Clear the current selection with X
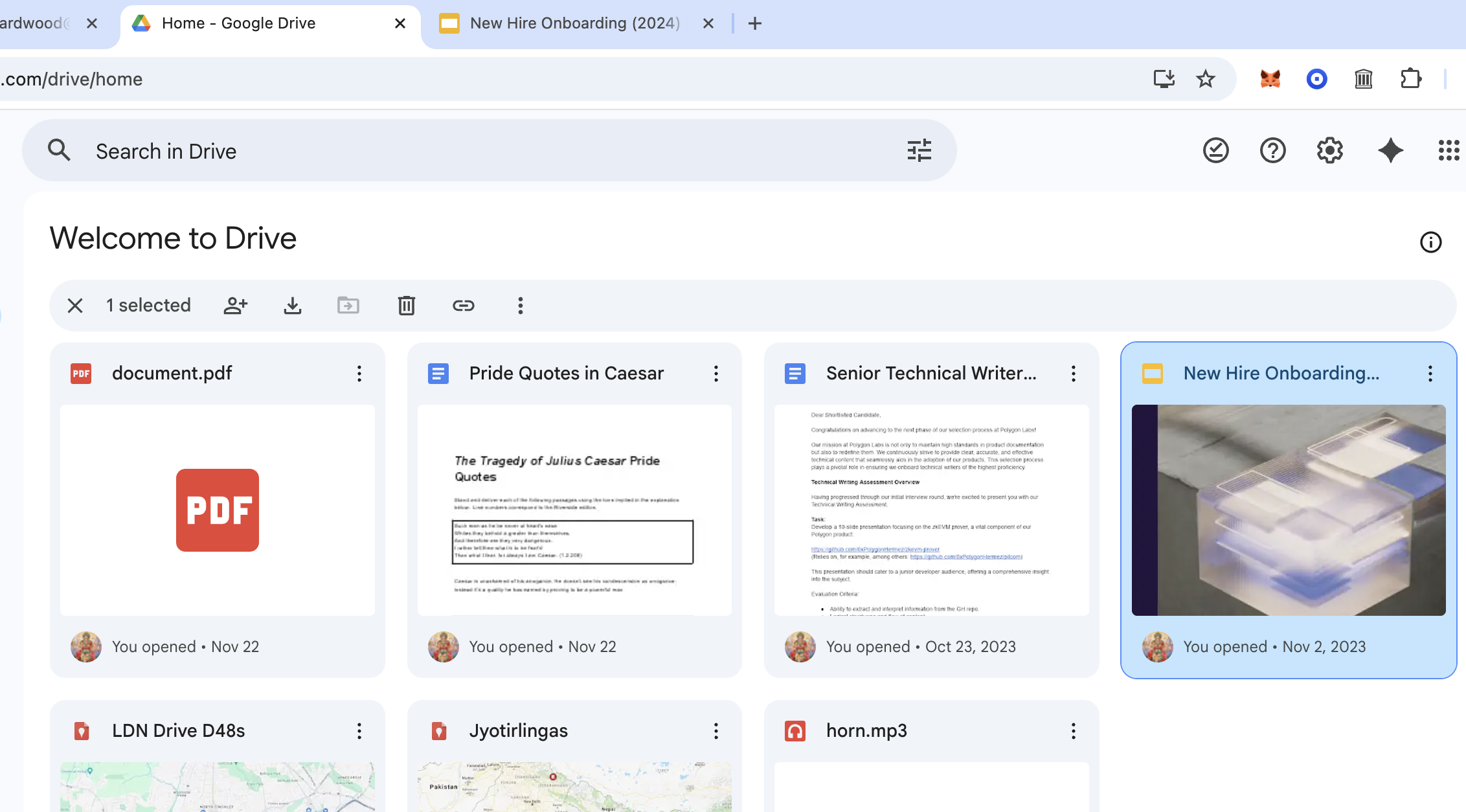 [75, 306]
